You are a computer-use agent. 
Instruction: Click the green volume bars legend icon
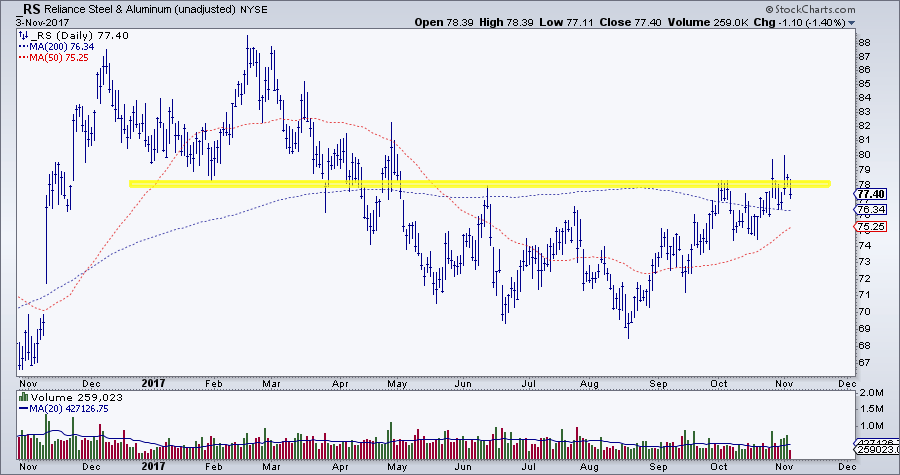coord(23,396)
